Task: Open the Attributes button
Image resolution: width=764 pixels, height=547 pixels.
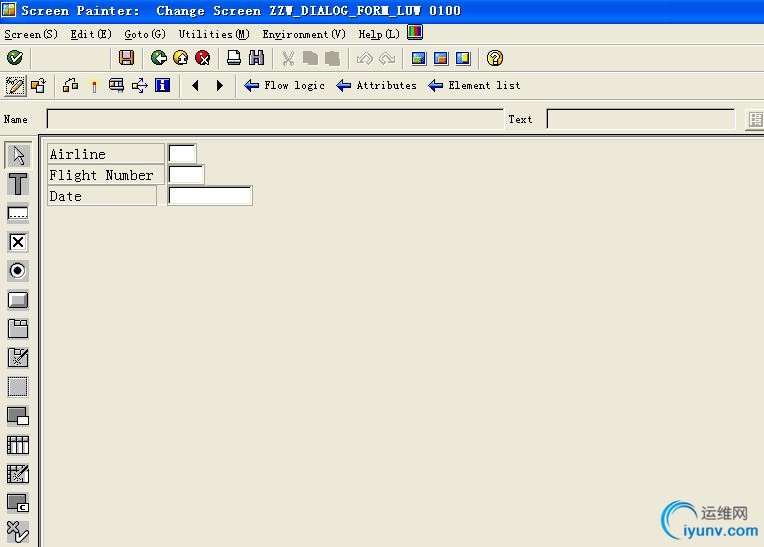Action: [x=377, y=86]
